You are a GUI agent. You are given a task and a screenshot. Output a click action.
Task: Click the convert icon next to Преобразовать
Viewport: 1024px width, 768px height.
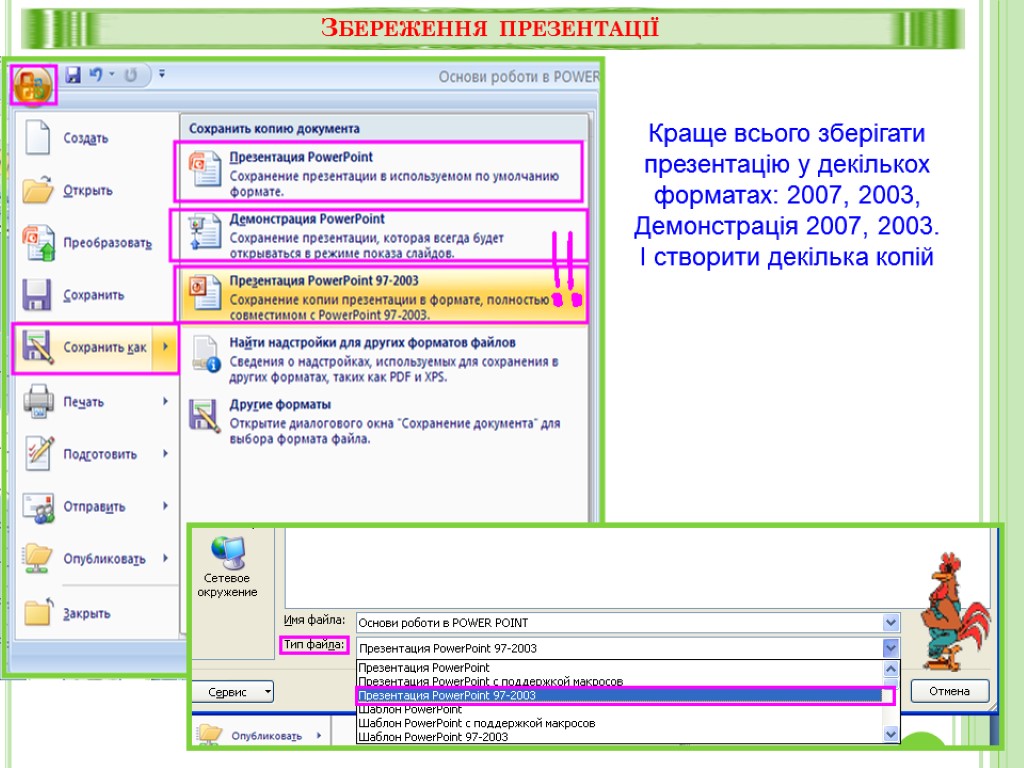coord(38,242)
